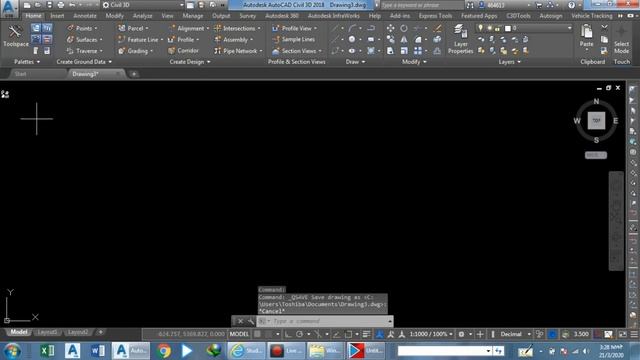
Task: Open the AutoCAD application menu button
Action: [x=9, y=8]
